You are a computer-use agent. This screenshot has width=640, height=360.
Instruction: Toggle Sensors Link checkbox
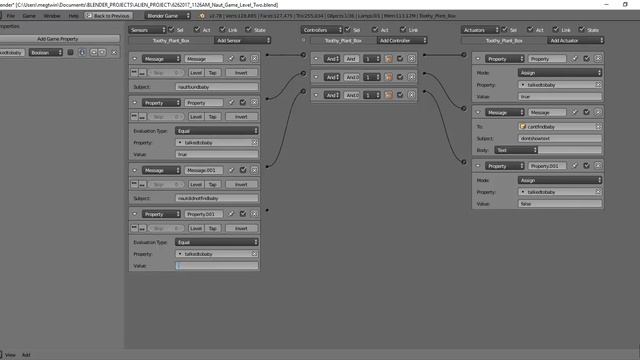point(222,29)
